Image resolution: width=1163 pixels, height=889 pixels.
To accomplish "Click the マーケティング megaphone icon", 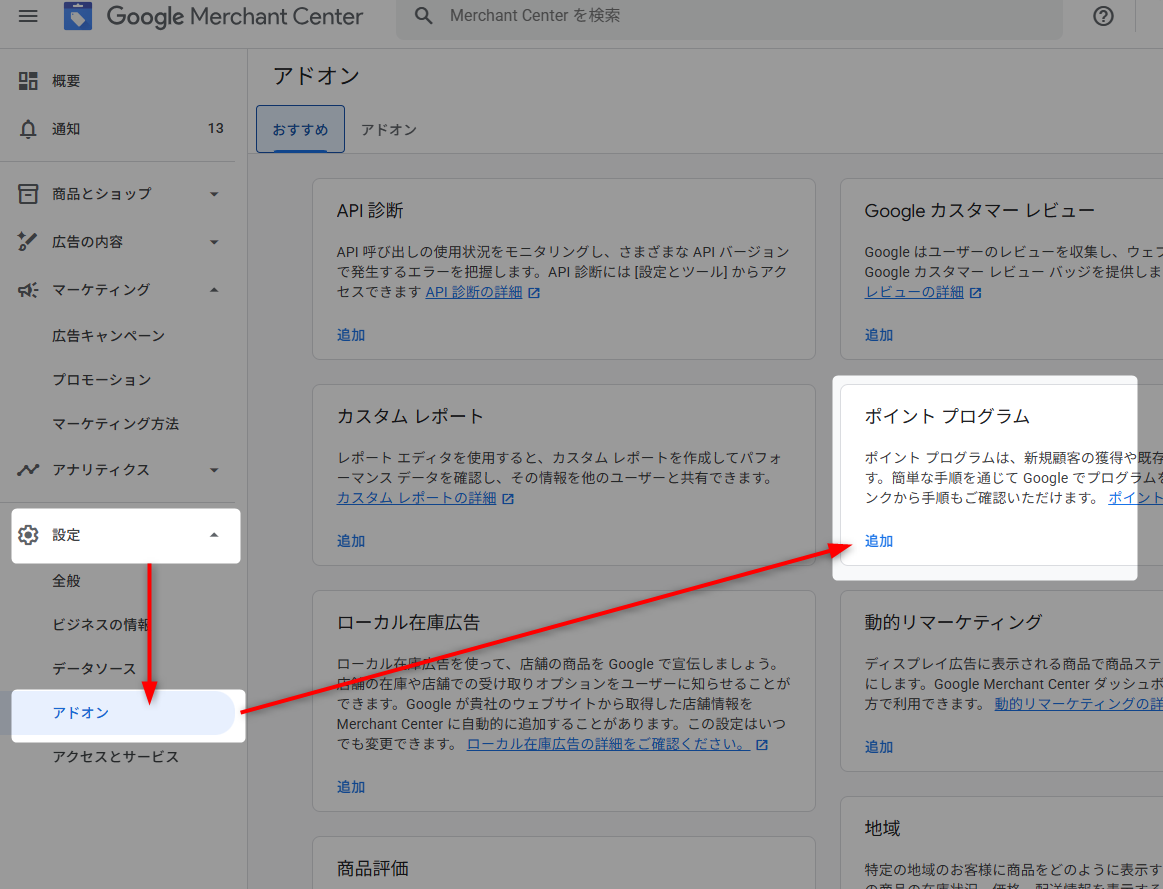I will click(x=28, y=290).
